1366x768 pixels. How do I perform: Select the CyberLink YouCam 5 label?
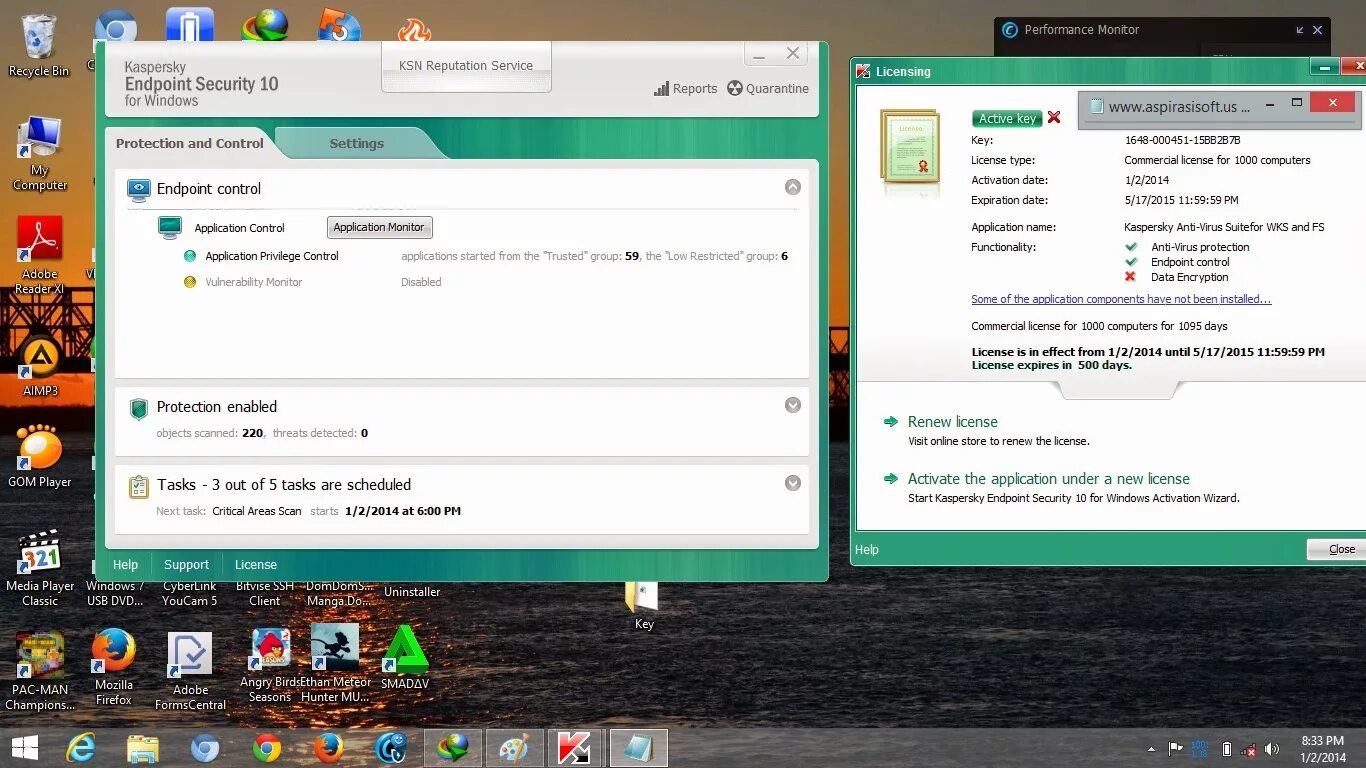(190, 594)
